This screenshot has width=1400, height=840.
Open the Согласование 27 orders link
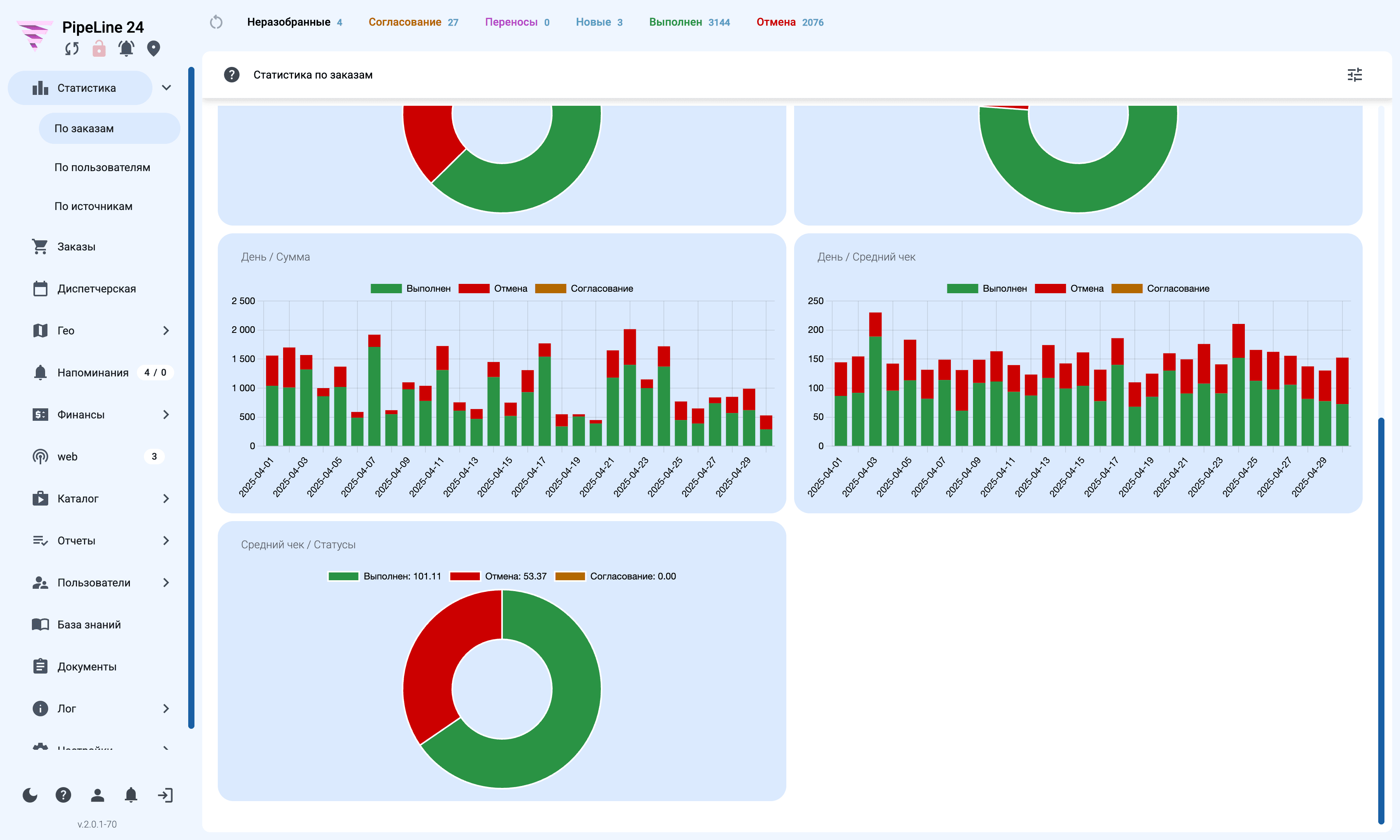413,22
